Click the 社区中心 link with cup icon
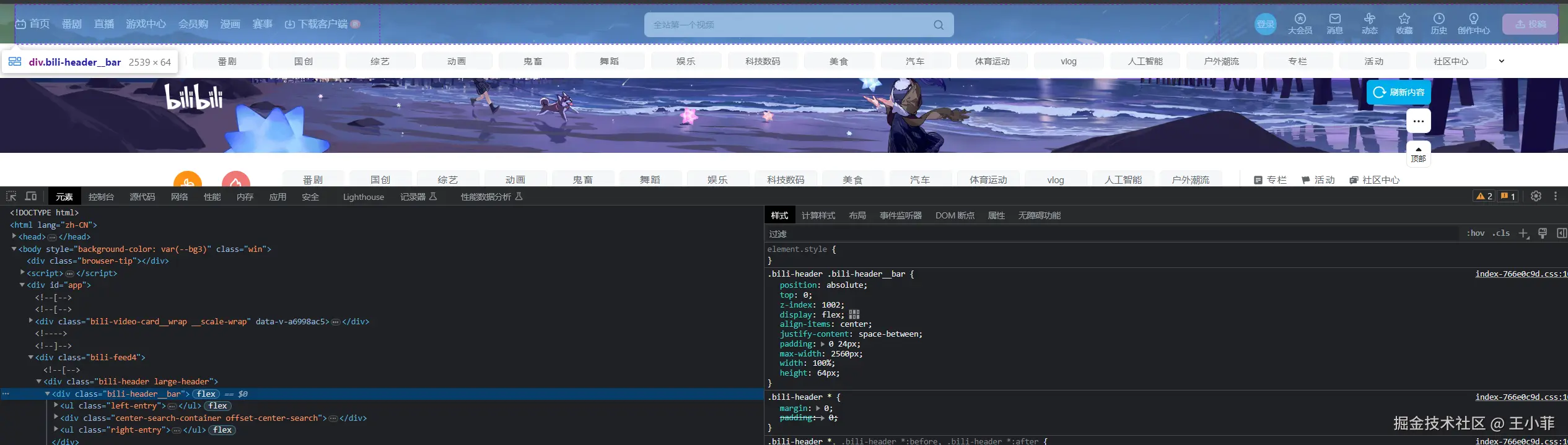Viewport: 1568px width, 445px height. click(x=1375, y=180)
